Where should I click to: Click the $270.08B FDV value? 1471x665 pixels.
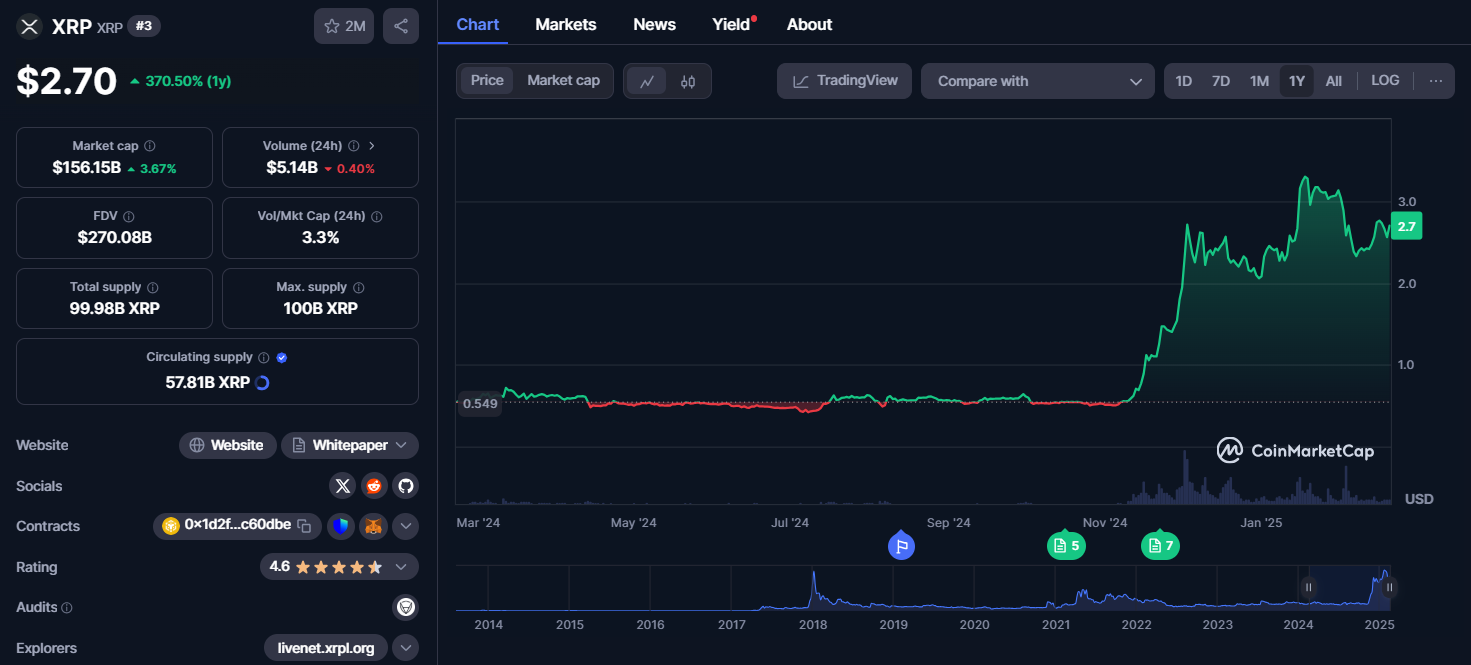(x=115, y=238)
